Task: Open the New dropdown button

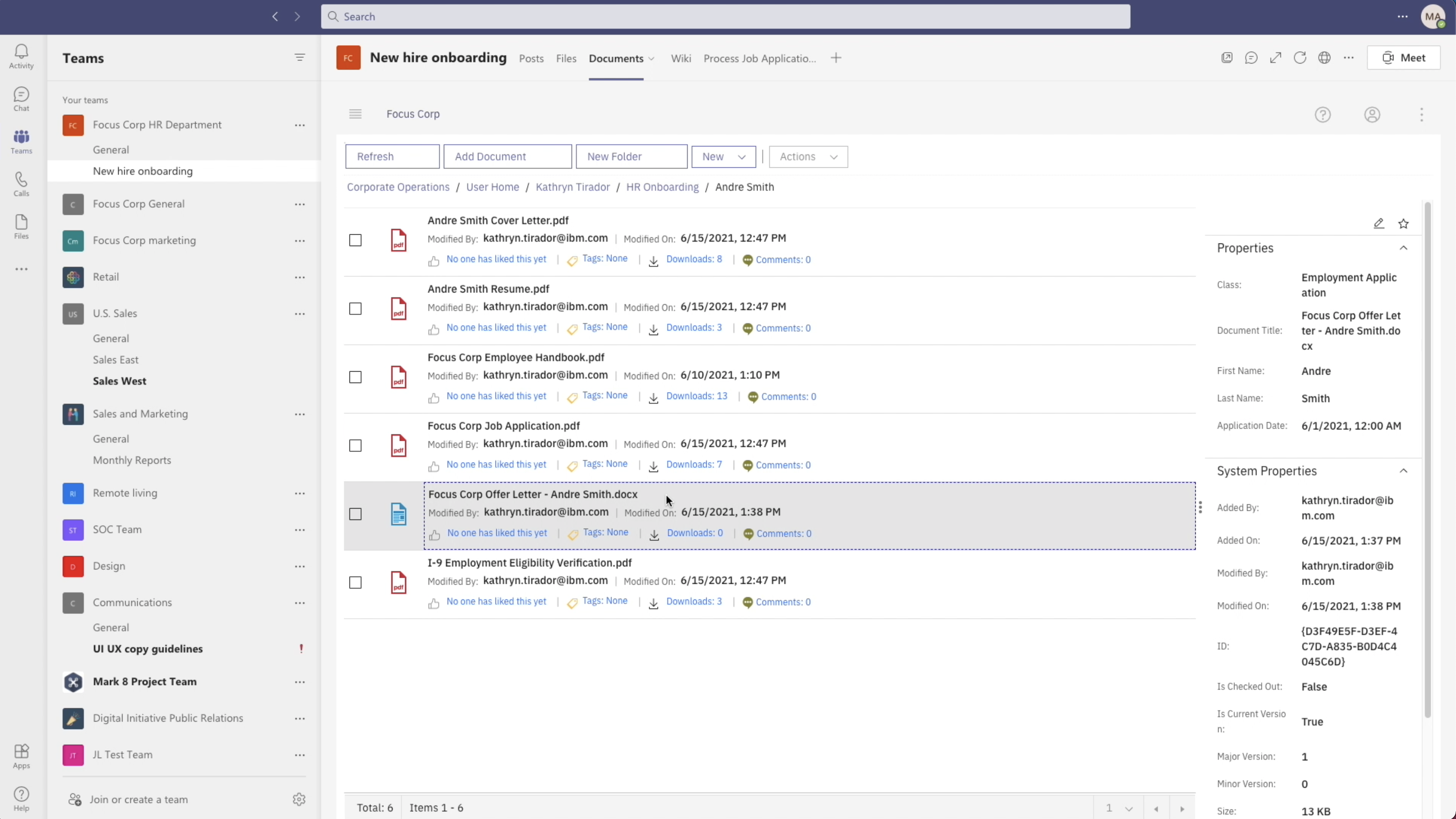Action: click(x=724, y=156)
